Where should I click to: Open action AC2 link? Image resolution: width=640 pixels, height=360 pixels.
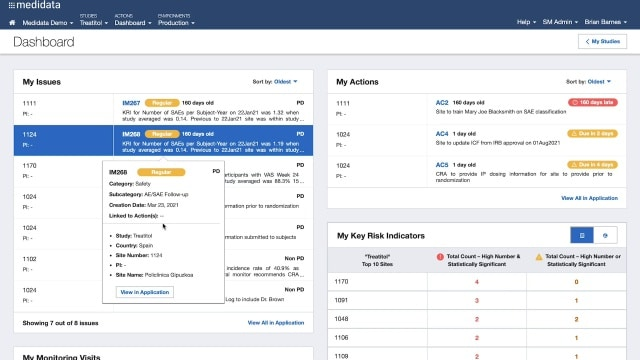pos(442,103)
